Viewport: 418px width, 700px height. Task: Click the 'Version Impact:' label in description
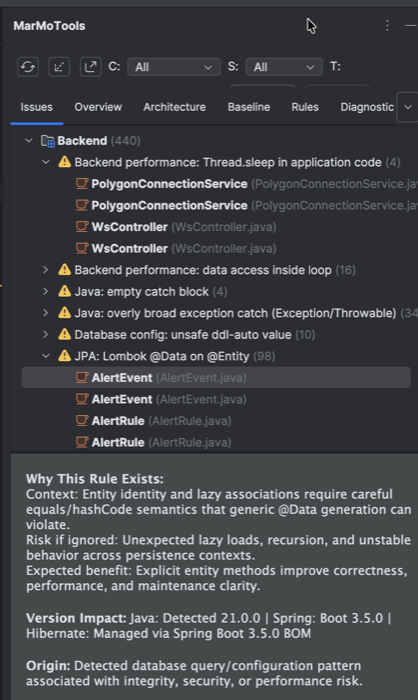point(76,618)
